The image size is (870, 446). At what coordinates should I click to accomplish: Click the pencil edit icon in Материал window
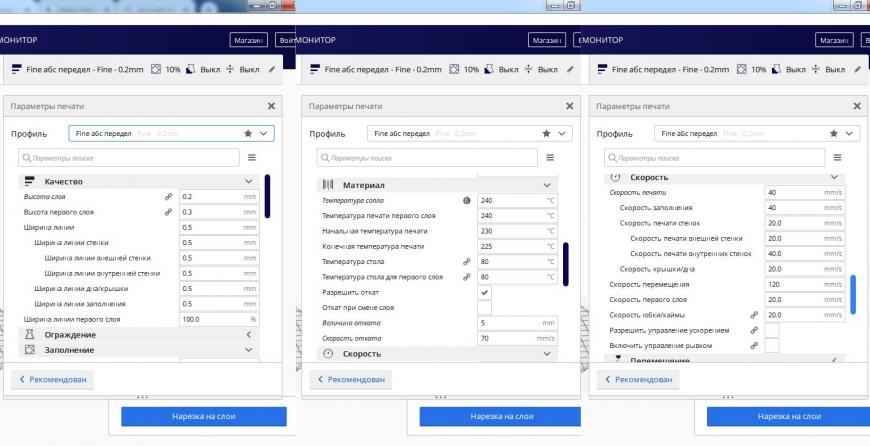pos(570,69)
